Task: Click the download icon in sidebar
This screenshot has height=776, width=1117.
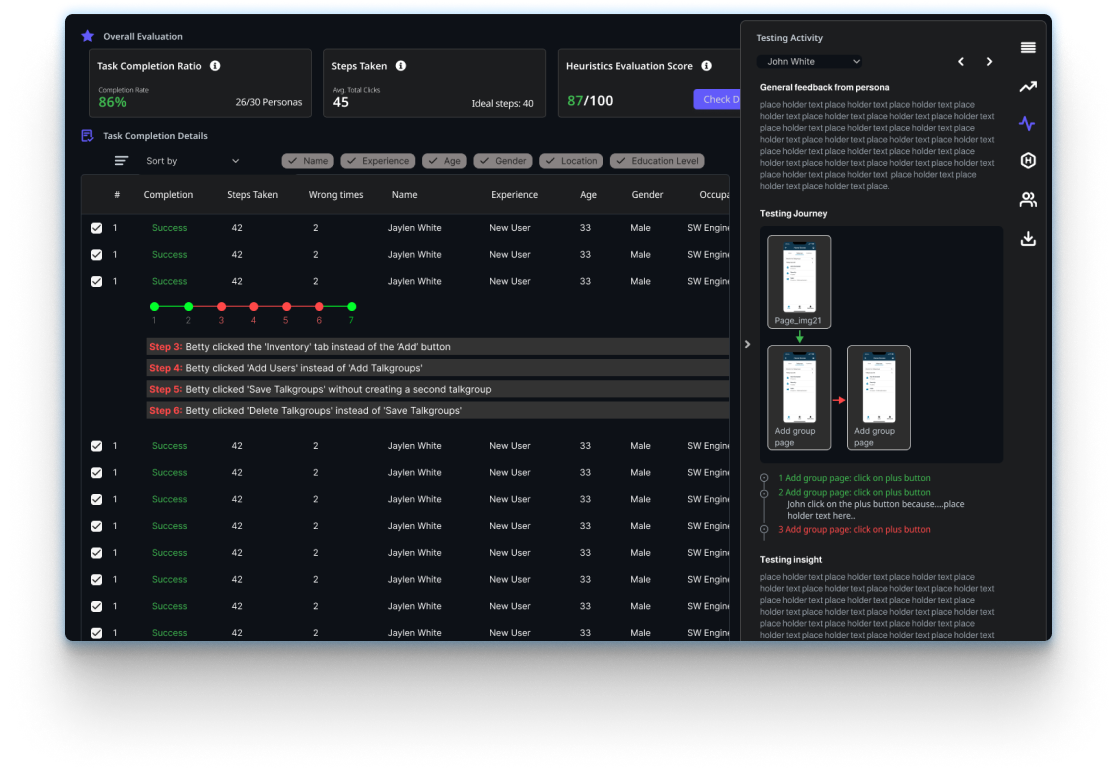Action: 1028,239
